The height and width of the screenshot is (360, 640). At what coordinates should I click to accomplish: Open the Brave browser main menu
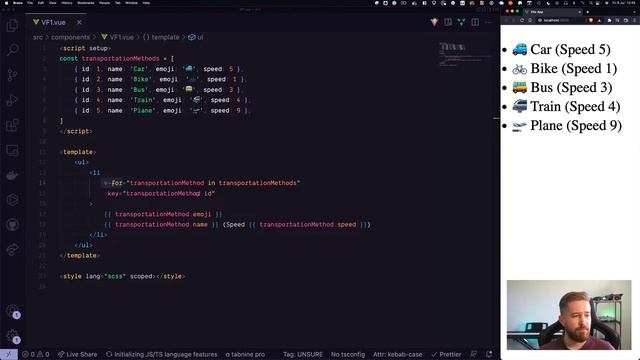[x=634, y=20]
